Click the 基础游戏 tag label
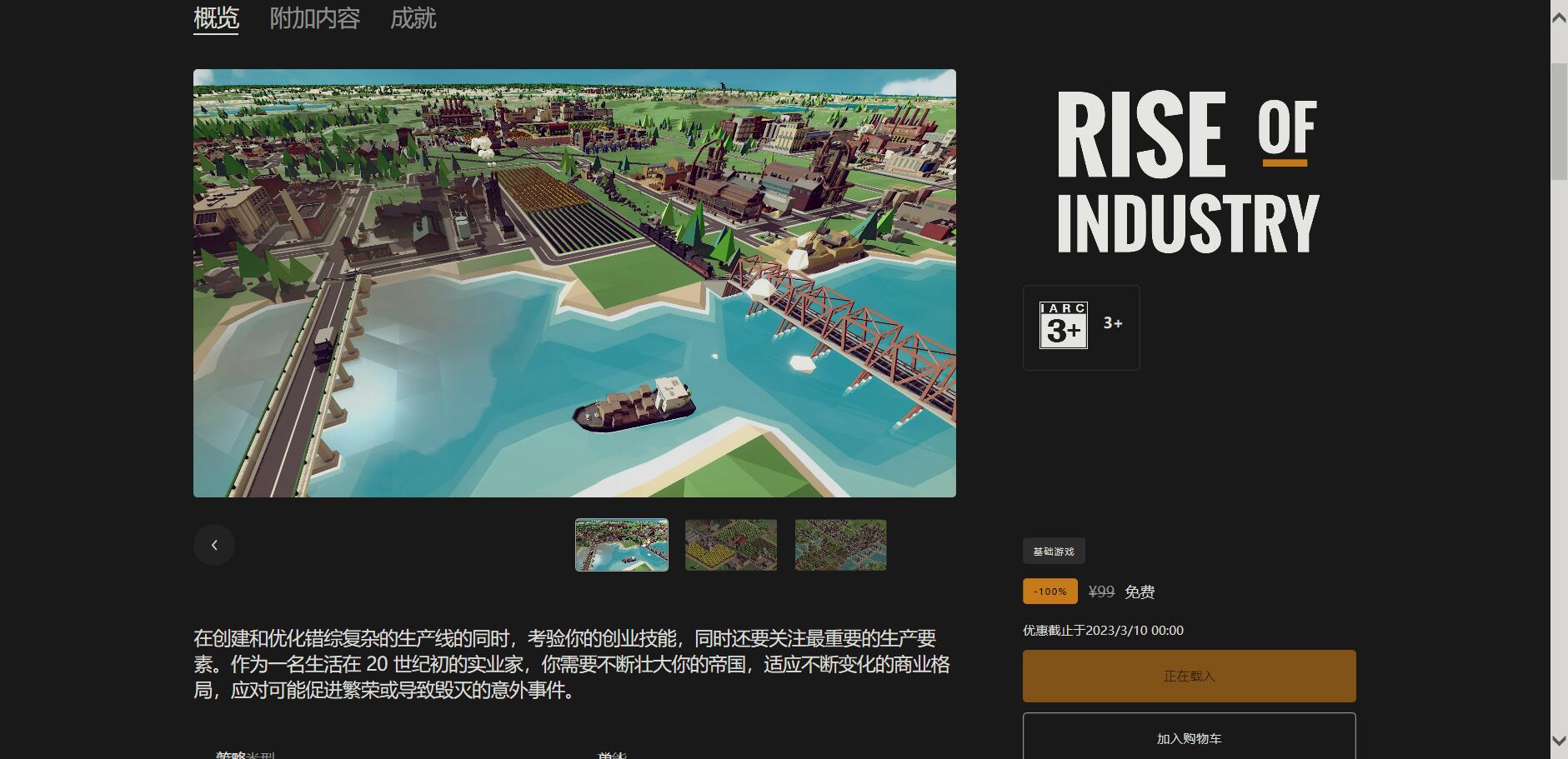Screen dimensions: 1568x759 coord(1054,552)
